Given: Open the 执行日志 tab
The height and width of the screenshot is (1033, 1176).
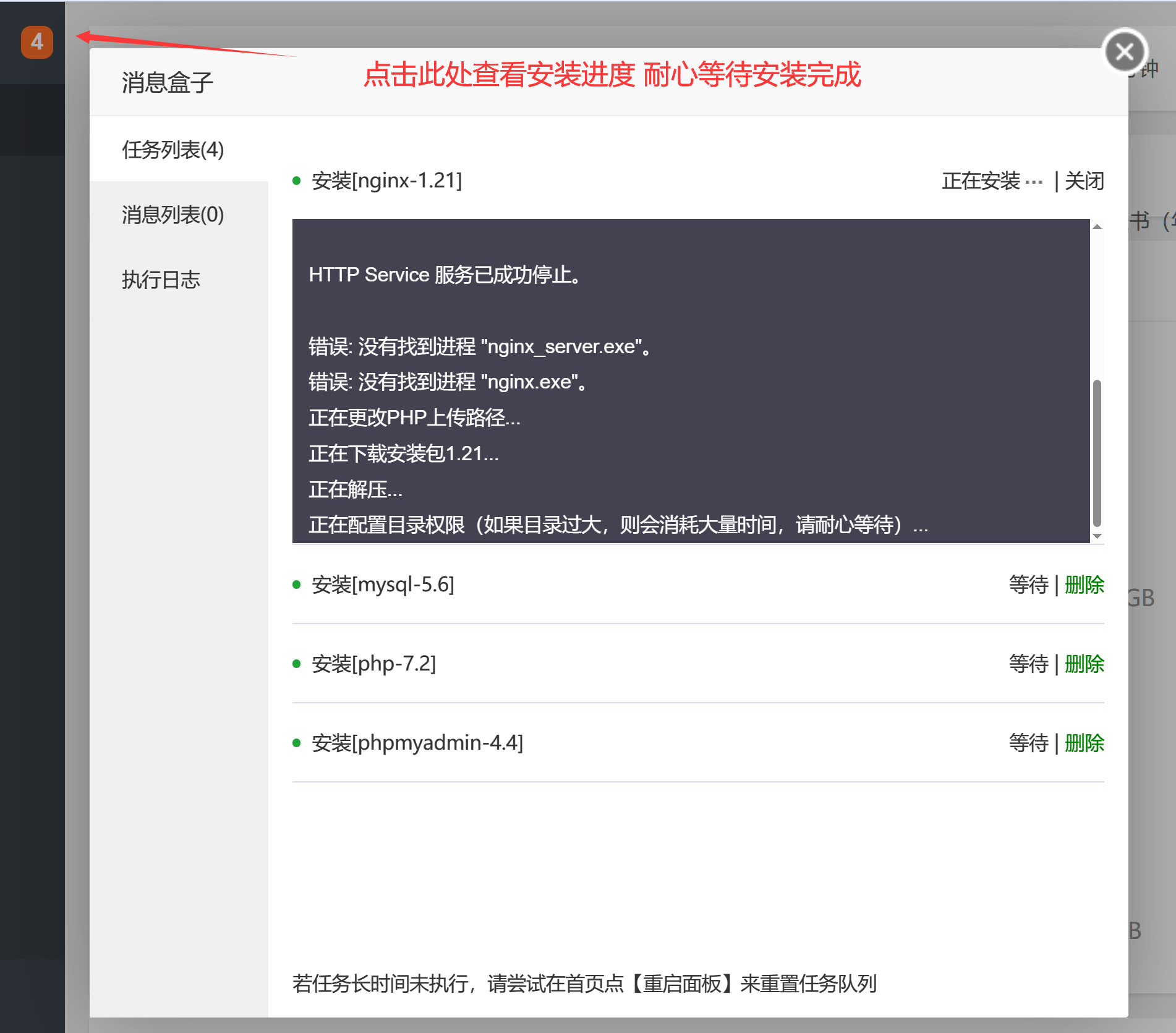Looking at the screenshot, I should click(x=161, y=280).
